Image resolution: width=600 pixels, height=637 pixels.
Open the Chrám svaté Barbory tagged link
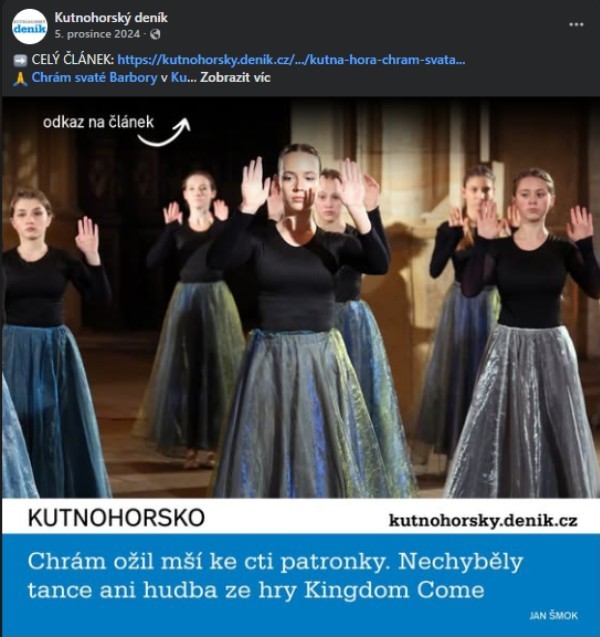[x=94, y=78]
